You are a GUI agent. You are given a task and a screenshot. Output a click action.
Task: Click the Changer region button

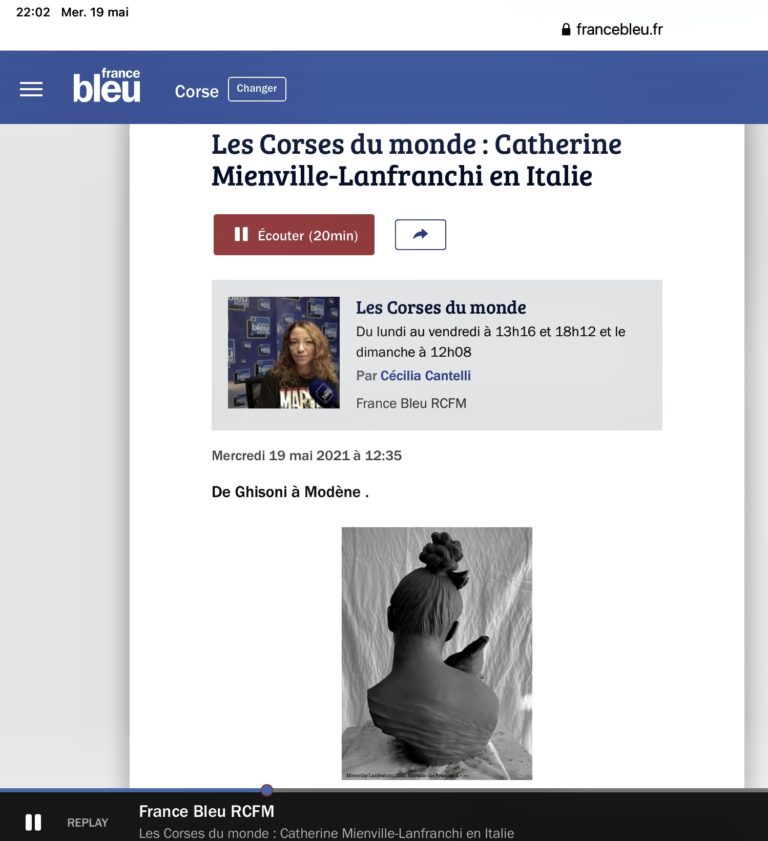(x=257, y=89)
